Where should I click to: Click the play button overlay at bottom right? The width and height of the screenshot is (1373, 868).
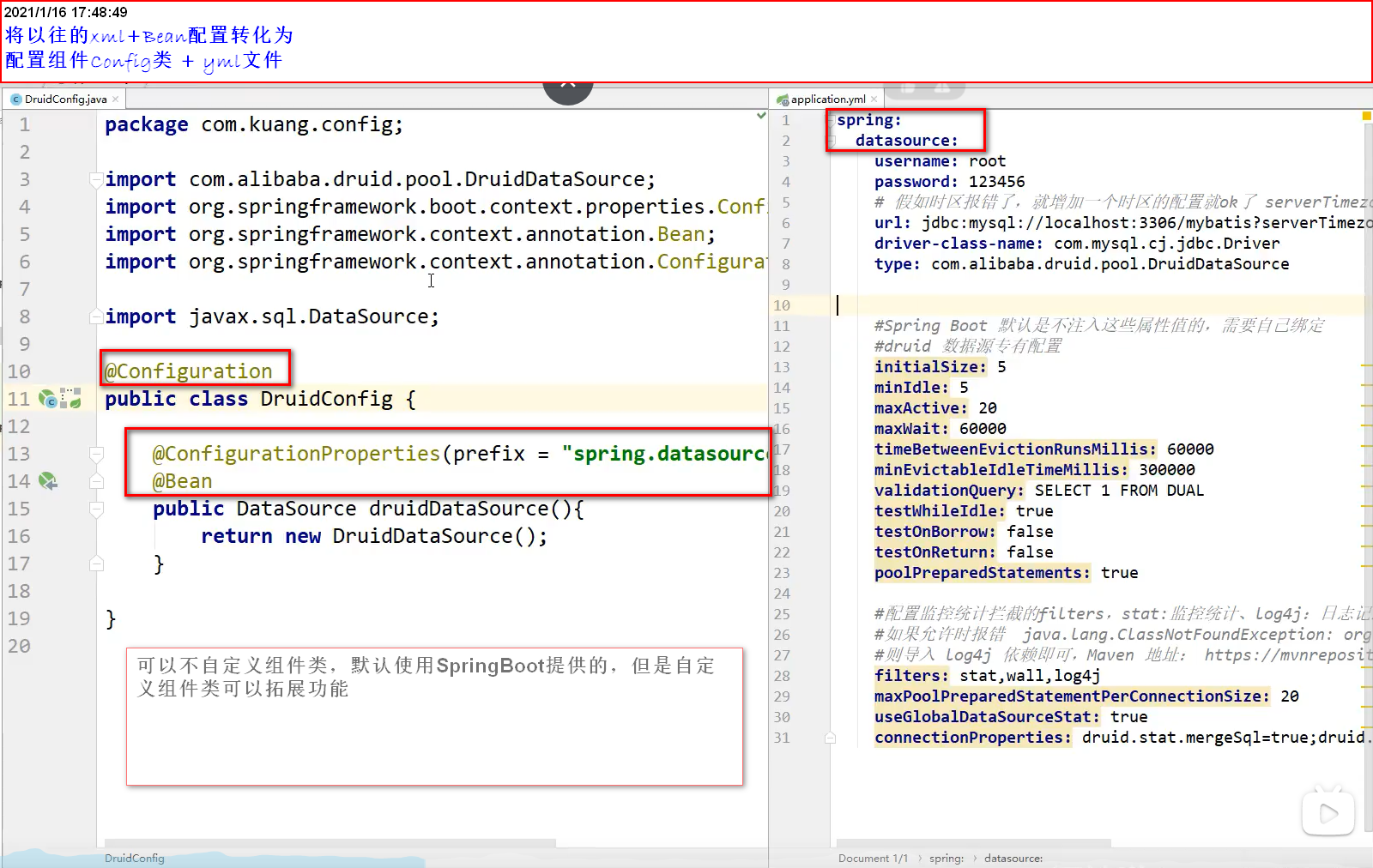tap(1328, 812)
